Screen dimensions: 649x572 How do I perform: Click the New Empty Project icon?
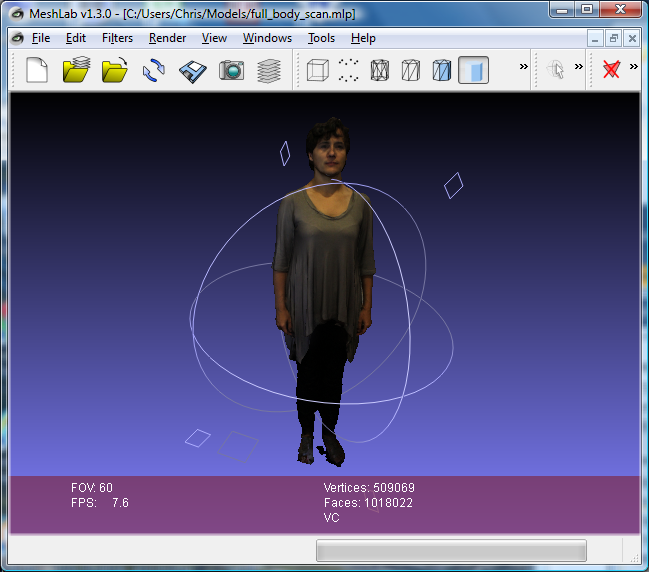click(x=37, y=70)
